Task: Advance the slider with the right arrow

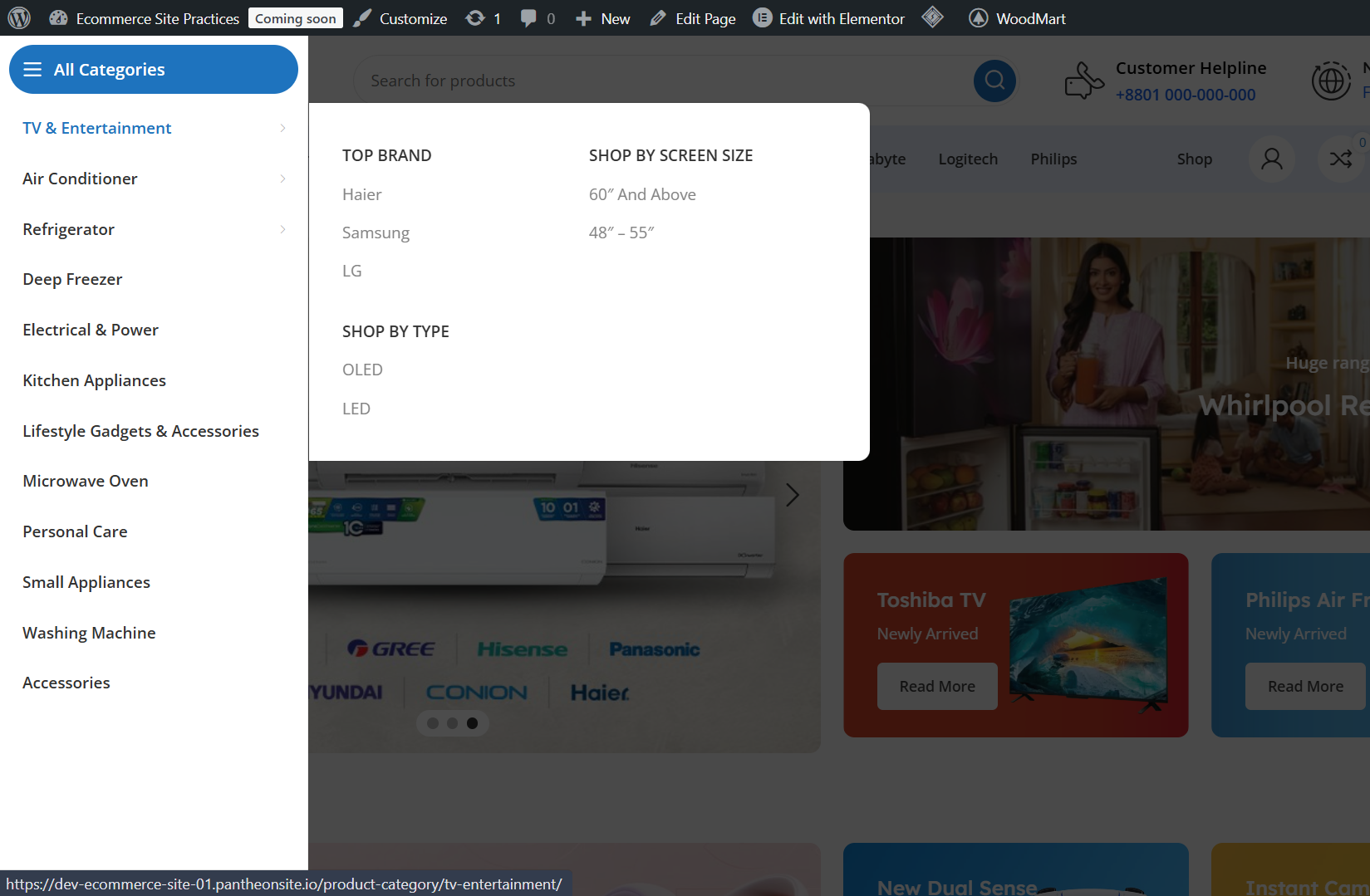Action: (x=793, y=496)
